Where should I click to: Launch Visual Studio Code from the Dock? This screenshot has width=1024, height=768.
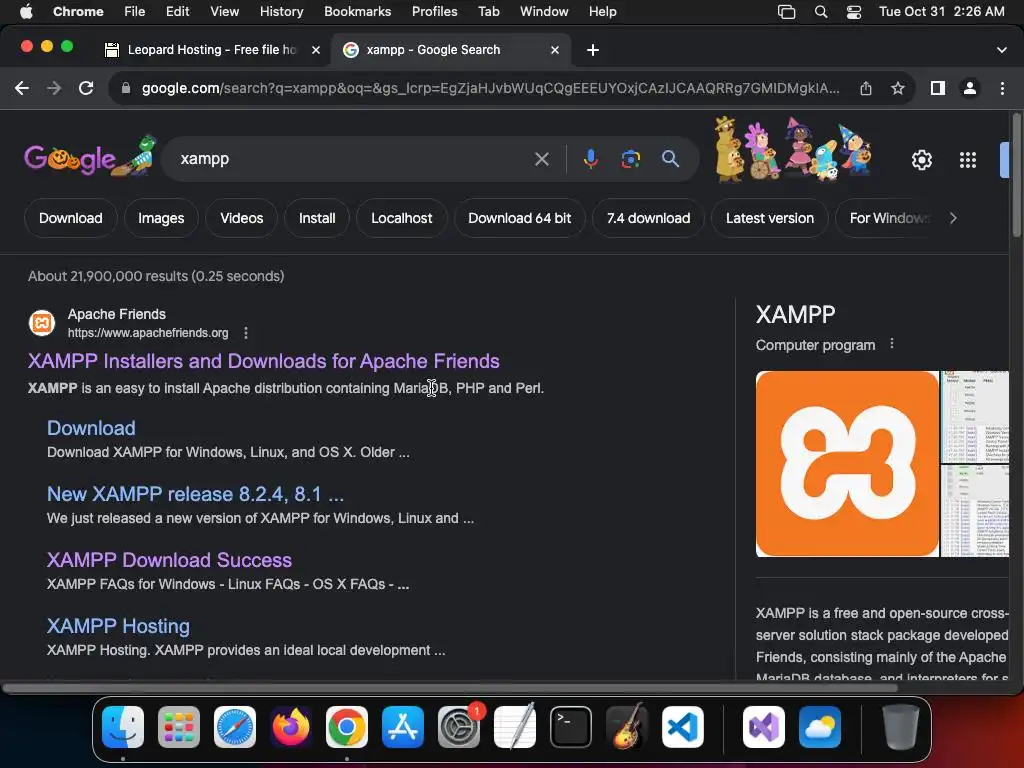click(x=682, y=727)
